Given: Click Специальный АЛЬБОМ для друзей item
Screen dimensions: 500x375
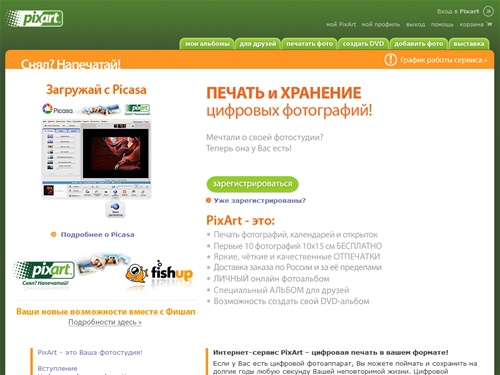Looking at the screenshot, I should [x=281, y=290].
